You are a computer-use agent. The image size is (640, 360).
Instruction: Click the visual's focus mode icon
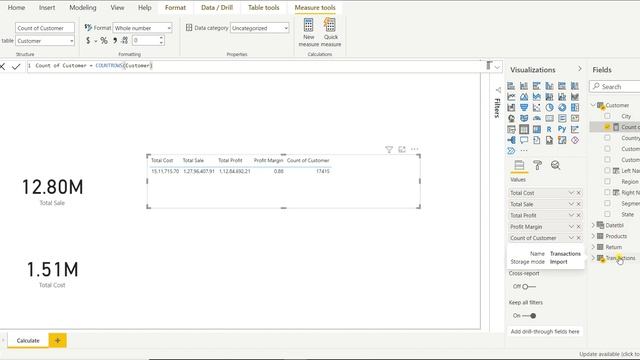402,149
